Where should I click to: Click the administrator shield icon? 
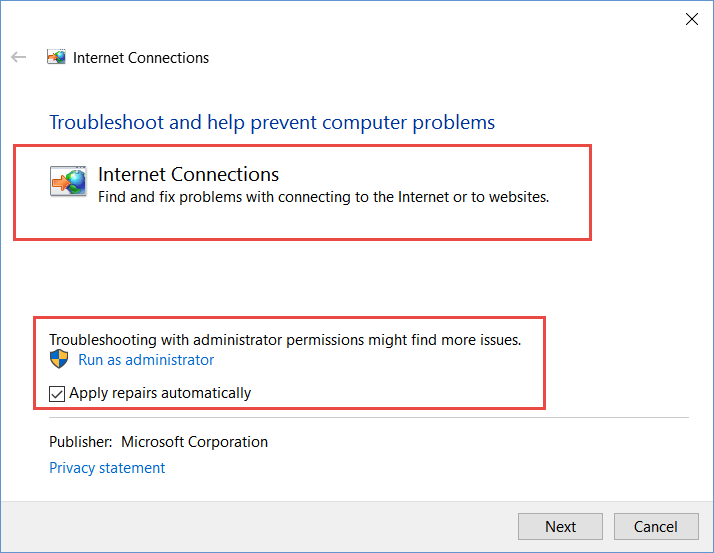coord(58,360)
